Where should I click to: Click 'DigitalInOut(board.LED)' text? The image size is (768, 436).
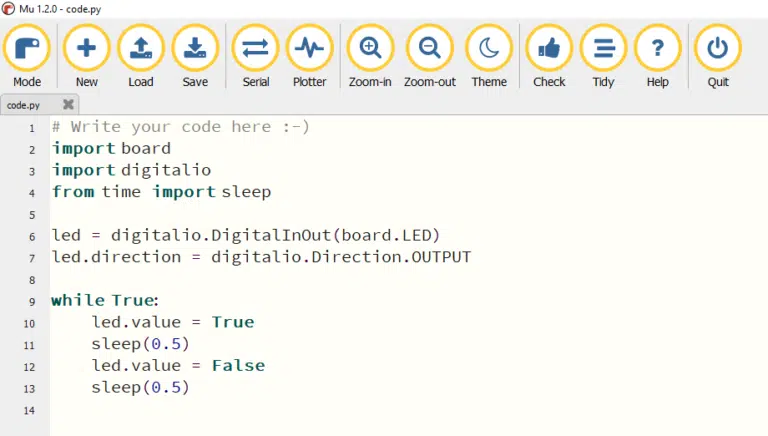click(x=326, y=235)
